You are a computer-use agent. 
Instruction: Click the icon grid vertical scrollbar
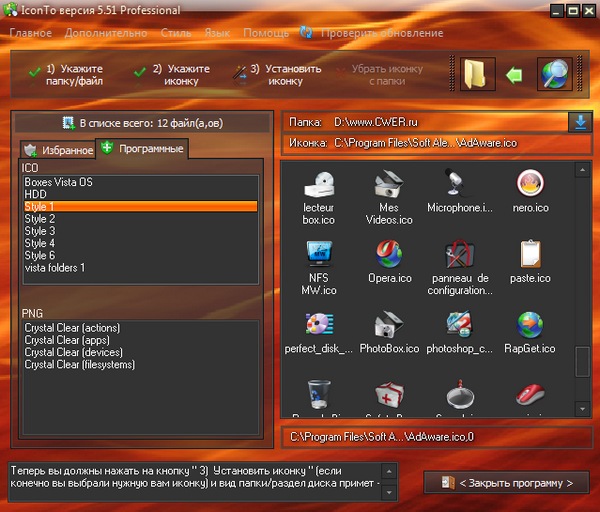pyautogui.click(x=582, y=290)
